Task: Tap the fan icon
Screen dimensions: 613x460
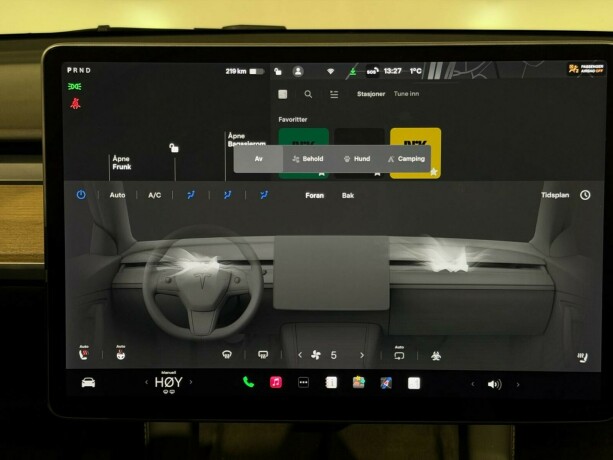Action: 316,355
